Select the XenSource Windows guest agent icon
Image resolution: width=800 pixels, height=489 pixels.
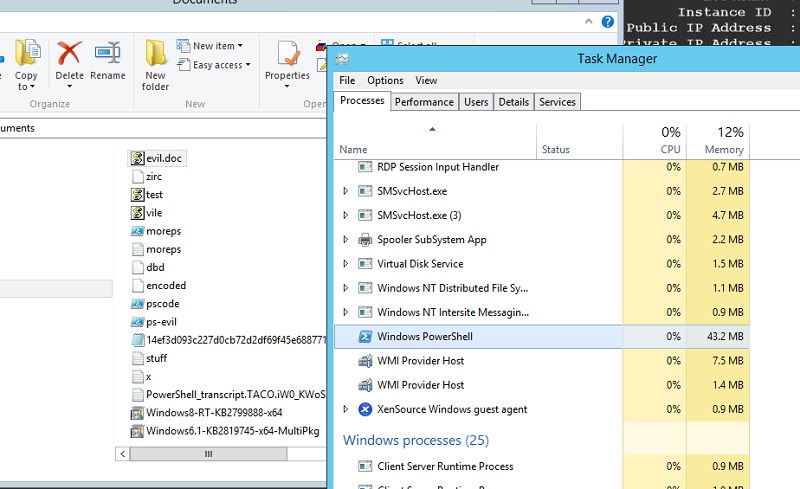click(365, 409)
